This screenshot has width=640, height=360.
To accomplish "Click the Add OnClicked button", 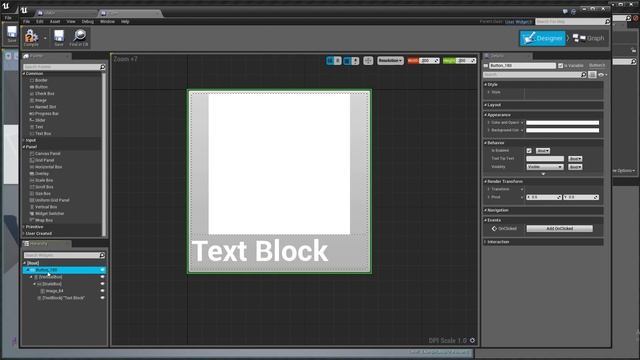I will coord(560,229).
